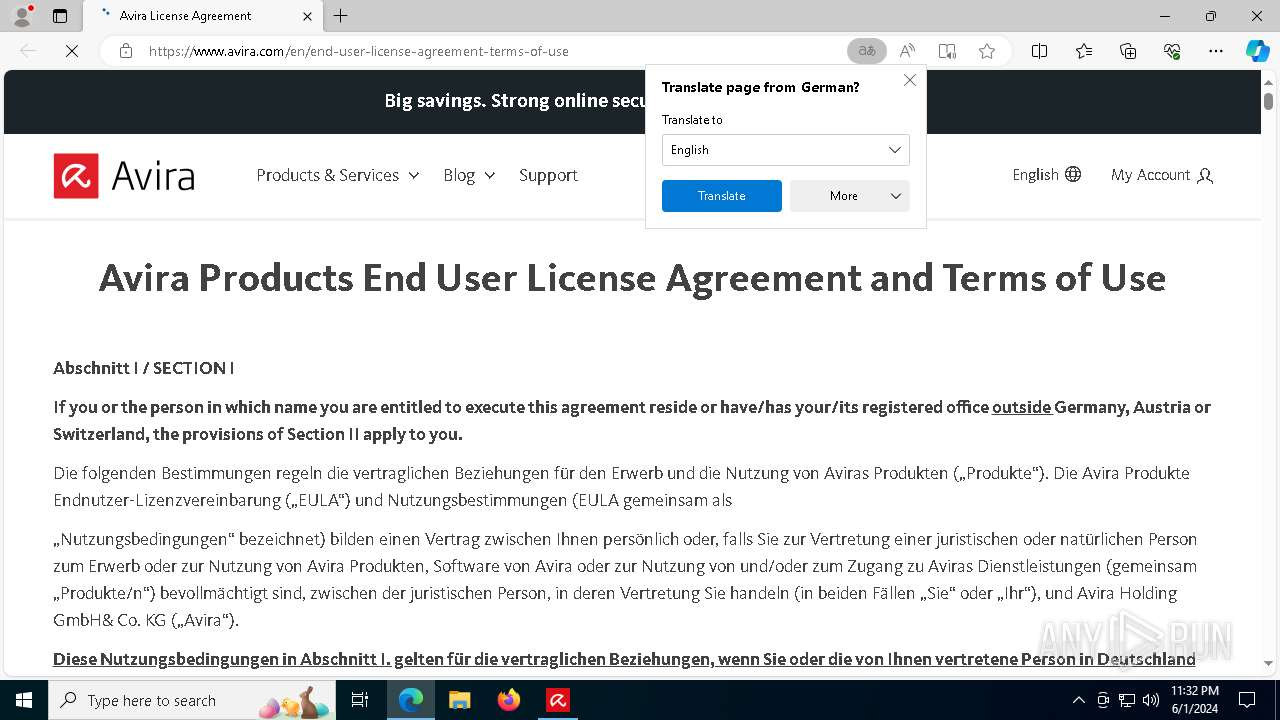The height and width of the screenshot is (720, 1280).
Task: Open Collections panel
Action: coord(1128,51)
